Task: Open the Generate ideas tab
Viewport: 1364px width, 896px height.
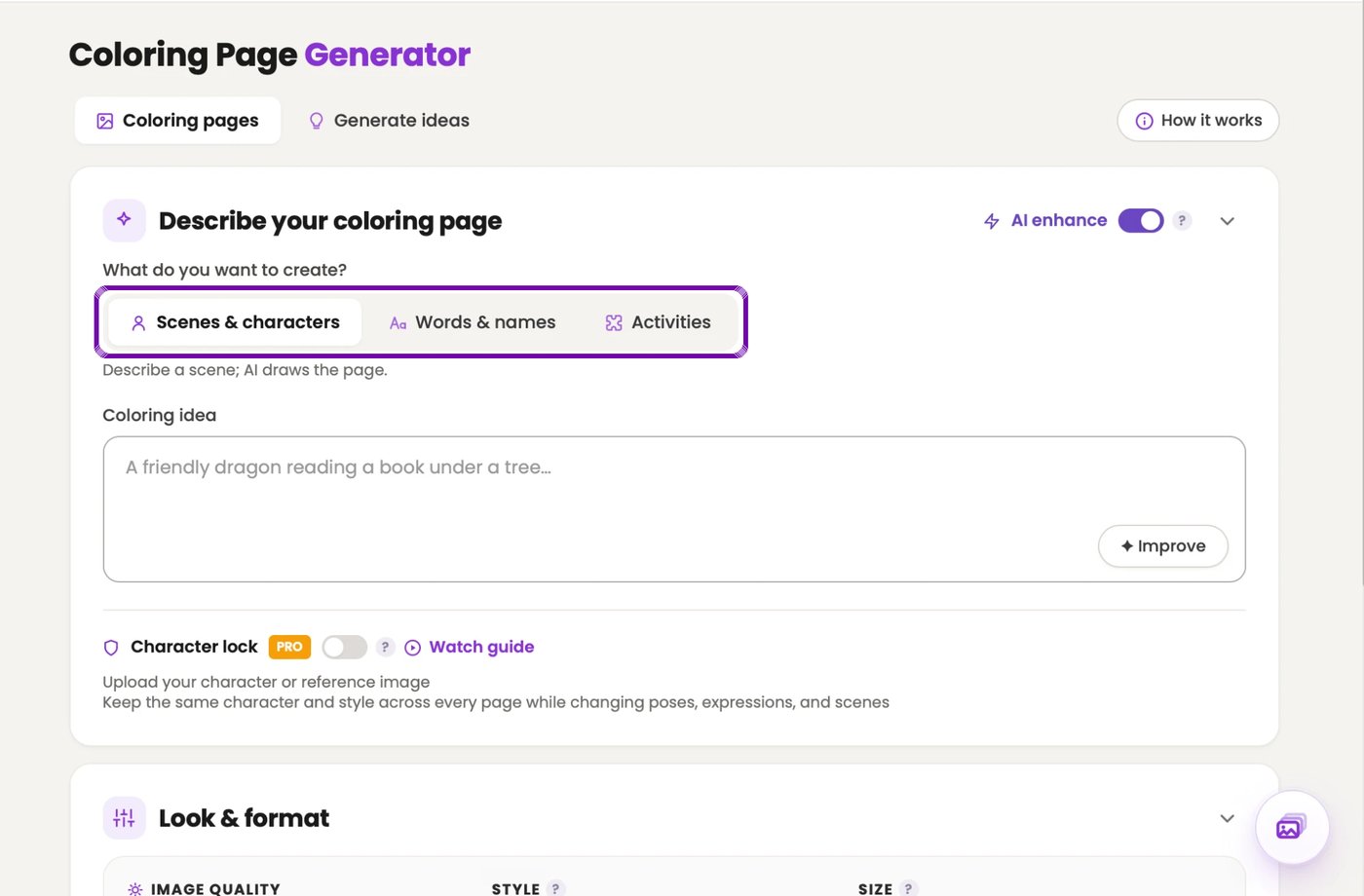Action: click(389, 121)
